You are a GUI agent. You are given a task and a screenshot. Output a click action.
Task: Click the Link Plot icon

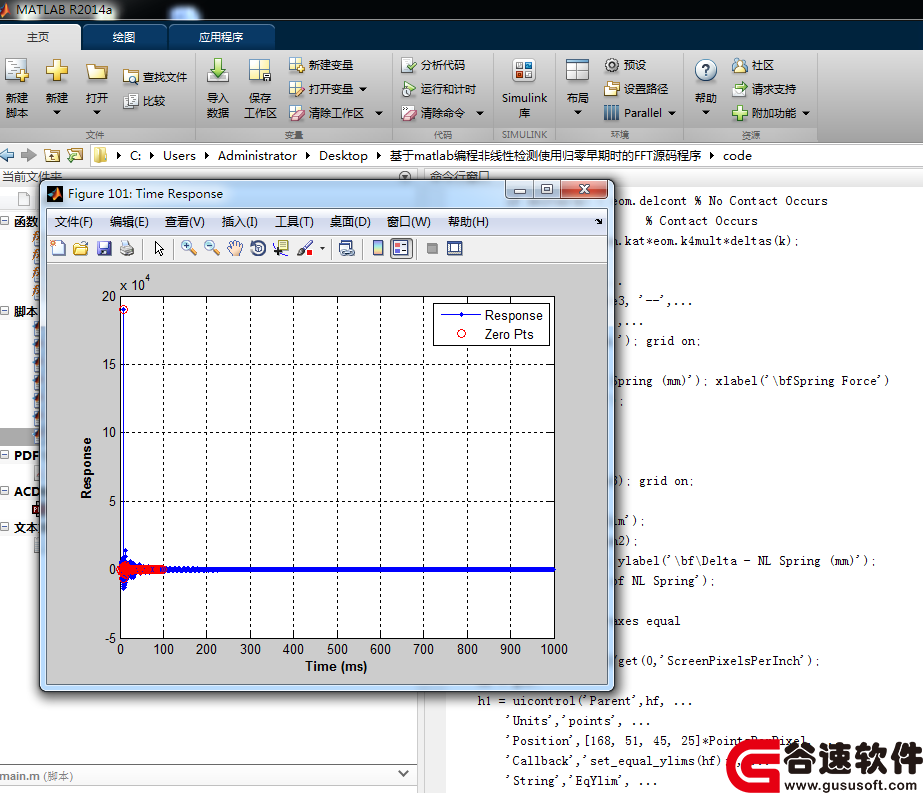coord(347,248)
